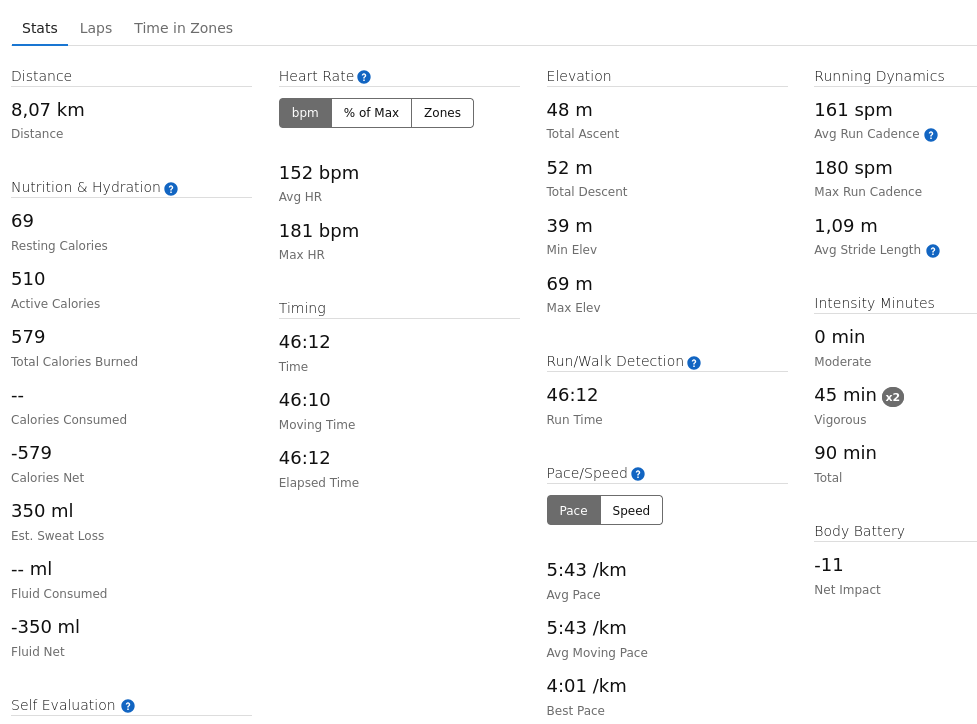
Task: Switch heart rate display to Zones
Action: 442,113
